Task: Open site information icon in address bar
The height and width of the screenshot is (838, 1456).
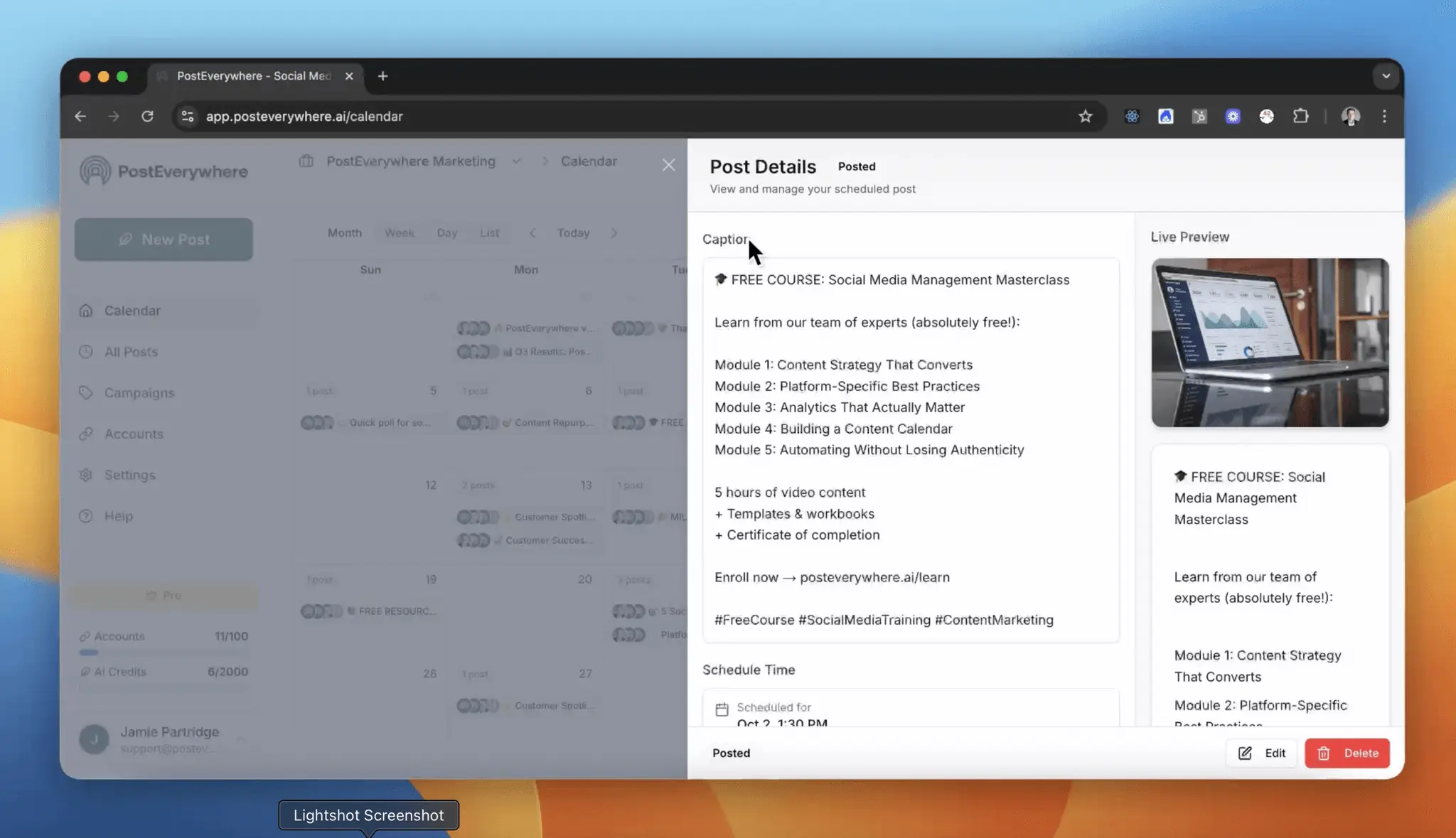Action: (x=188, y=116)
